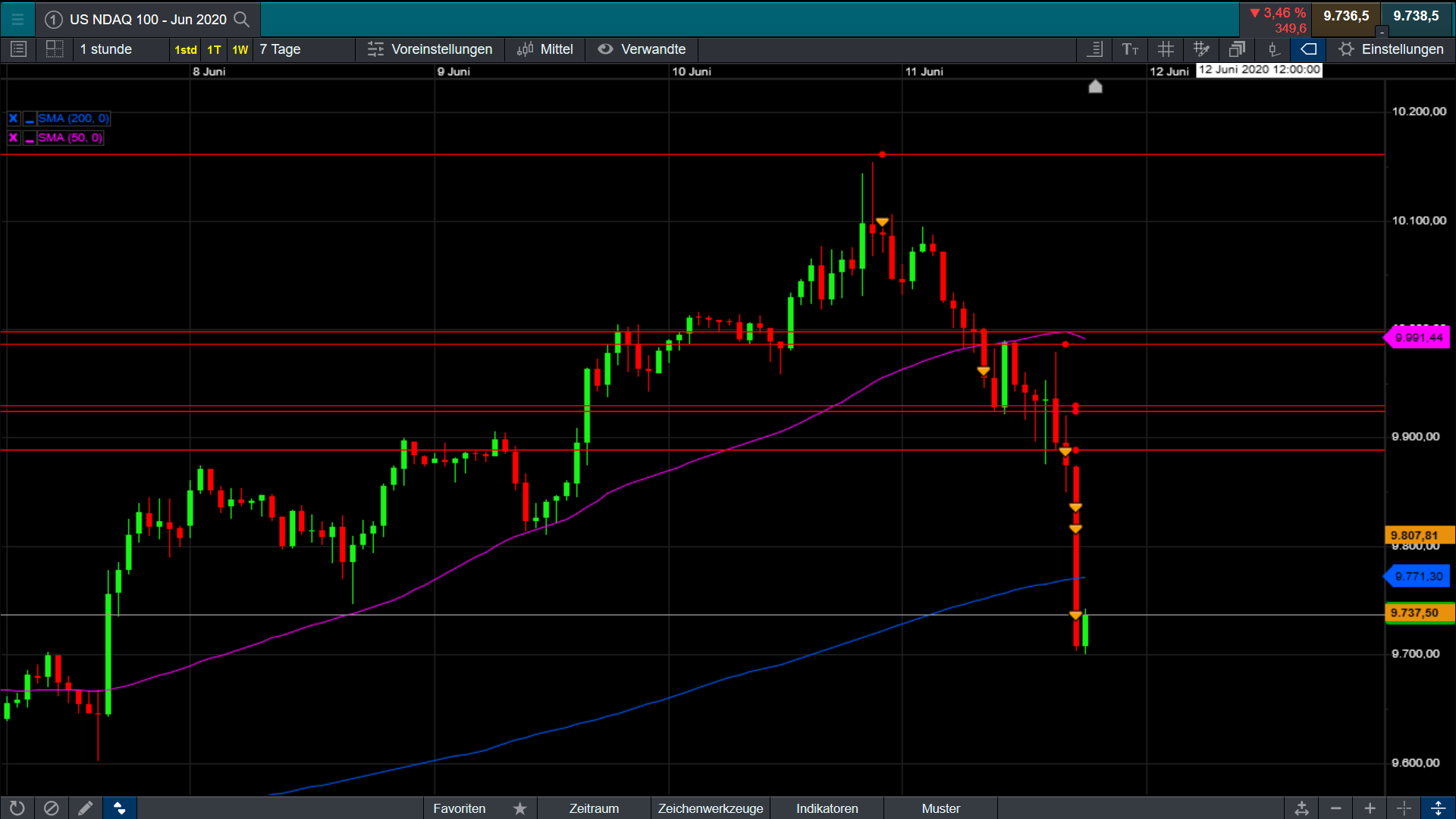1456x819 pixels.
Task: Toggle the chart grid lines icon
Action: click(1166, 49)
